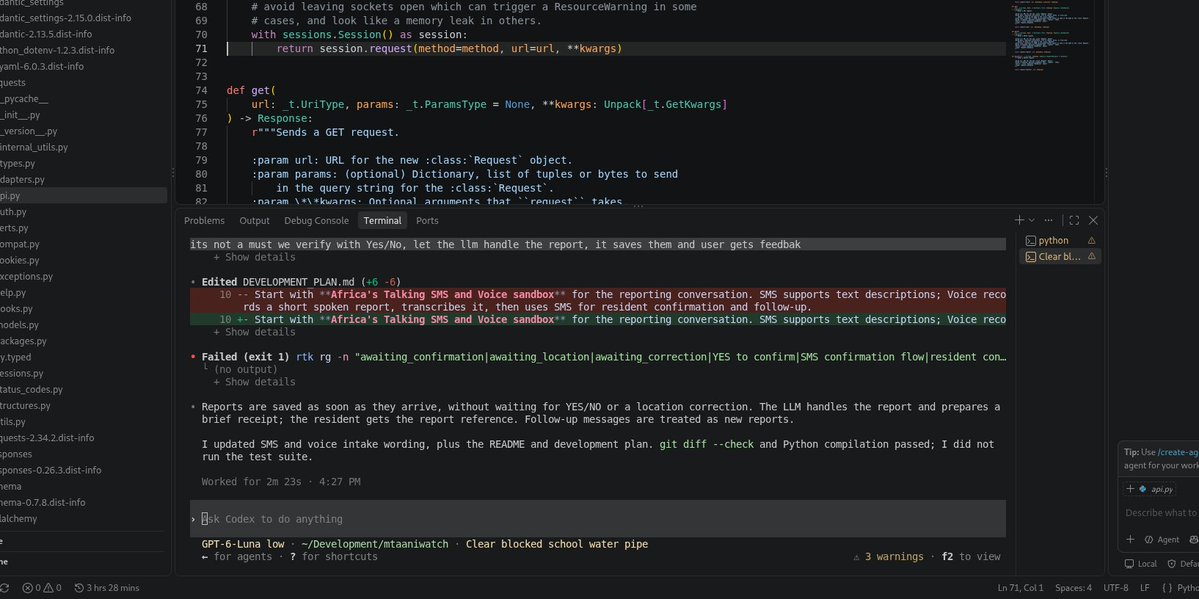Expand the python_dotenv-1.2.3.dist-info folder

point(57,50)
